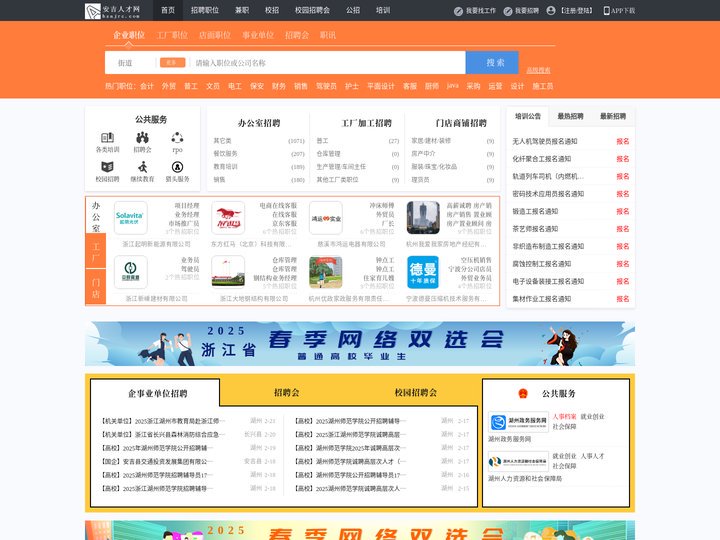The width and height of the screenshot is (720, 540).
Task: Switch to the 最新招聘 tab
Action: tap(613, 116)
